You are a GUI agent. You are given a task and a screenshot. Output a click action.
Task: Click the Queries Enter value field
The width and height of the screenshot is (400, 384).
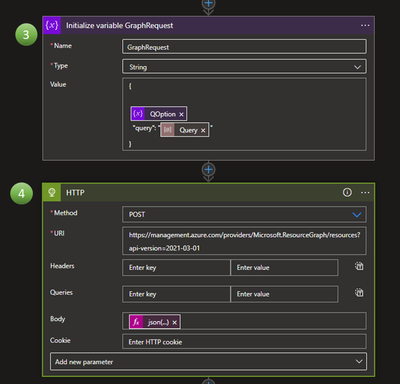click(284, 294)
